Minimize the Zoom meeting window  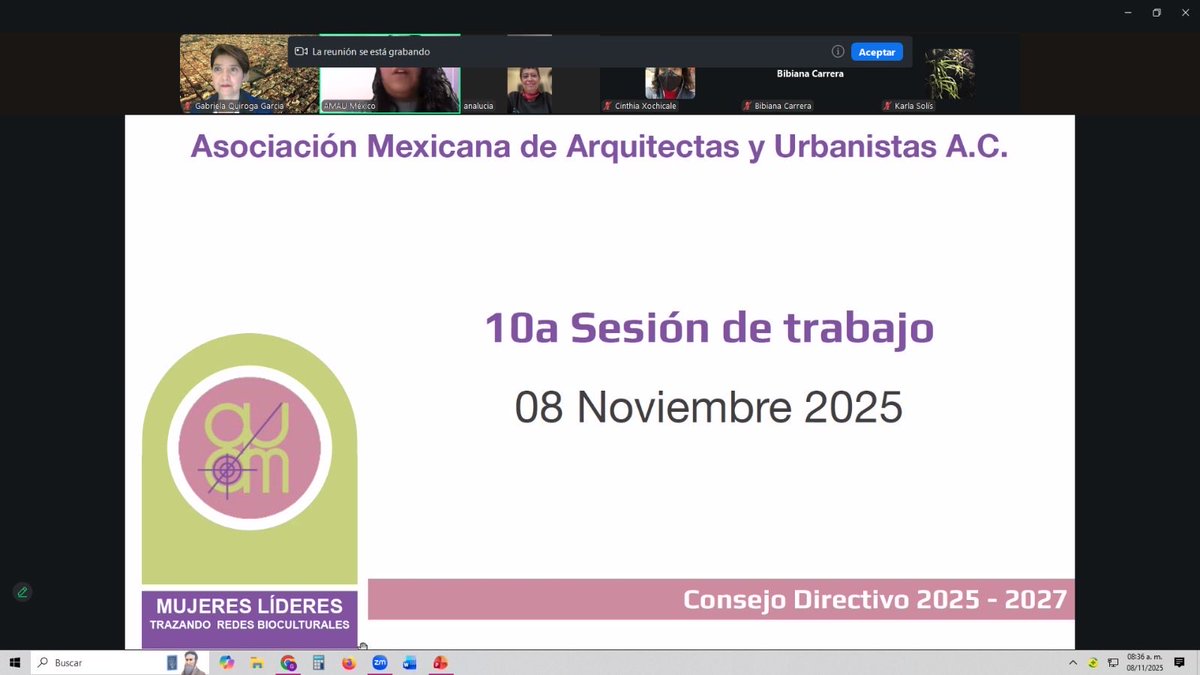[x=1128, y=13]
